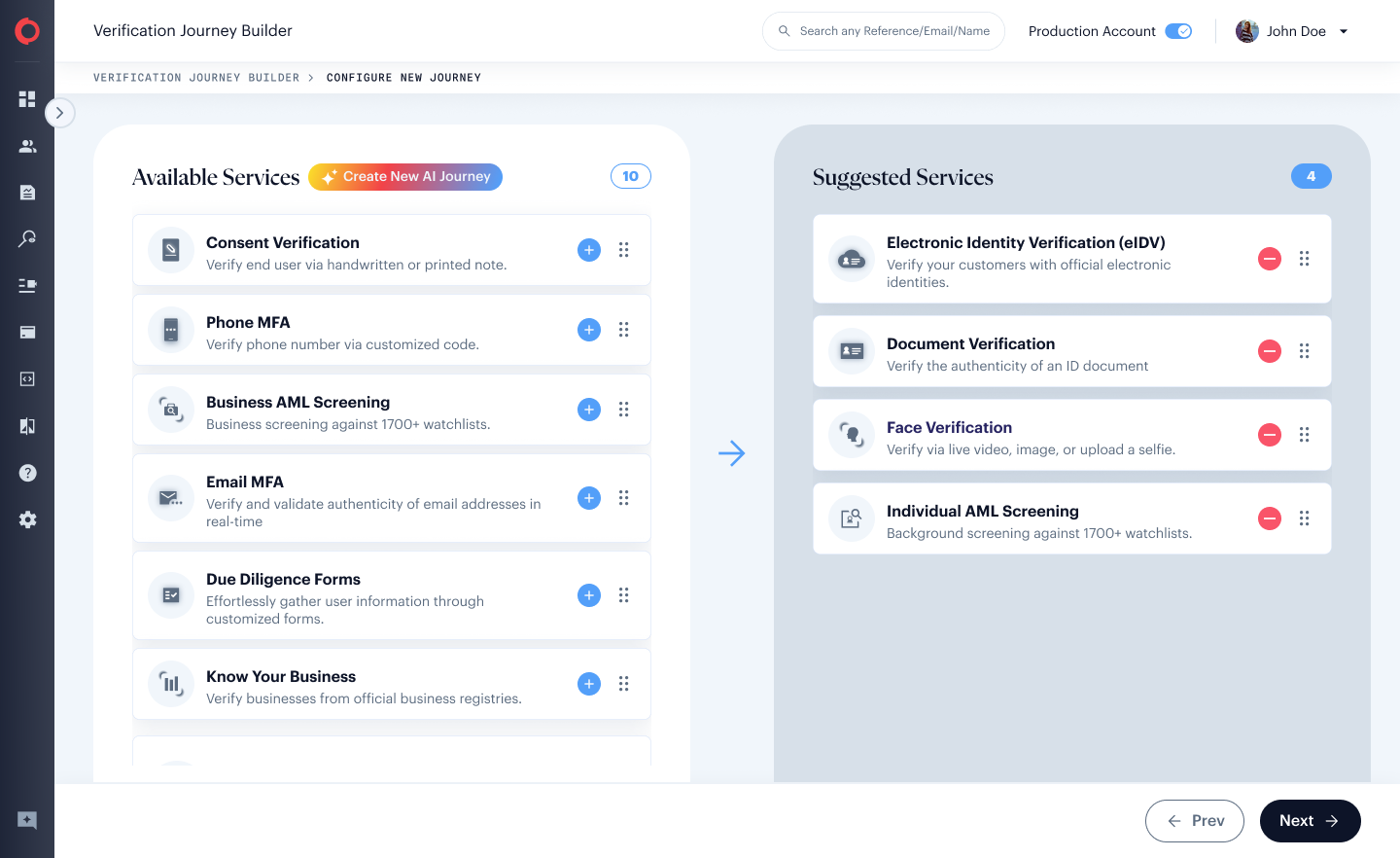Click the drag handle on Due Diligence Forms
Image resolution: width=1400 pixels, height=858 pixels.
click(624, 595)
